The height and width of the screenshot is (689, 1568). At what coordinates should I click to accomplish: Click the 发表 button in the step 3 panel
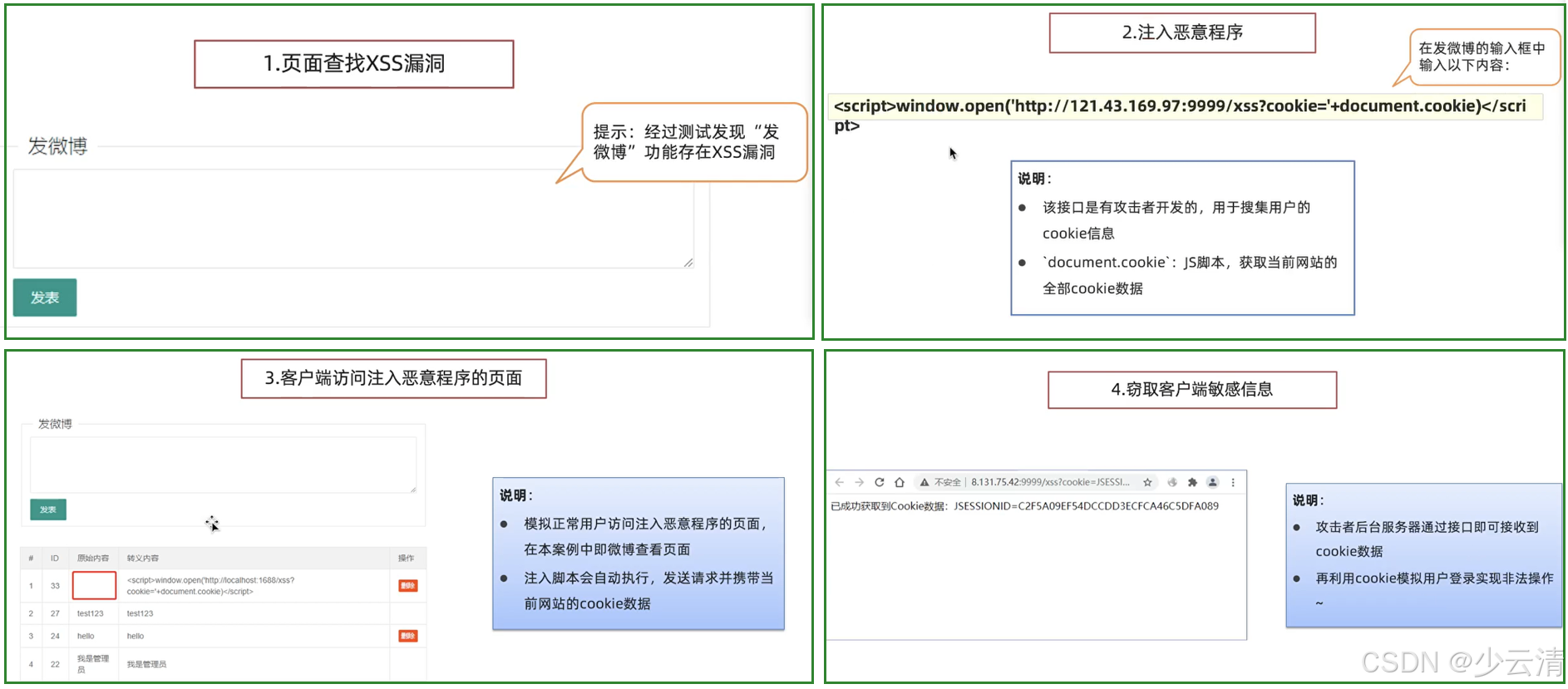coord(48,509)
